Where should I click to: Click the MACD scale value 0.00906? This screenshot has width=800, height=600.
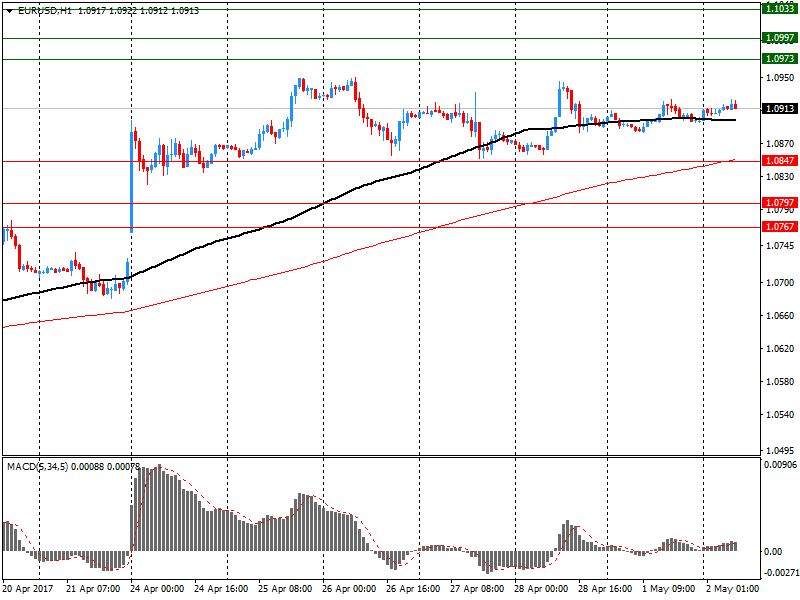coord(781,464)
